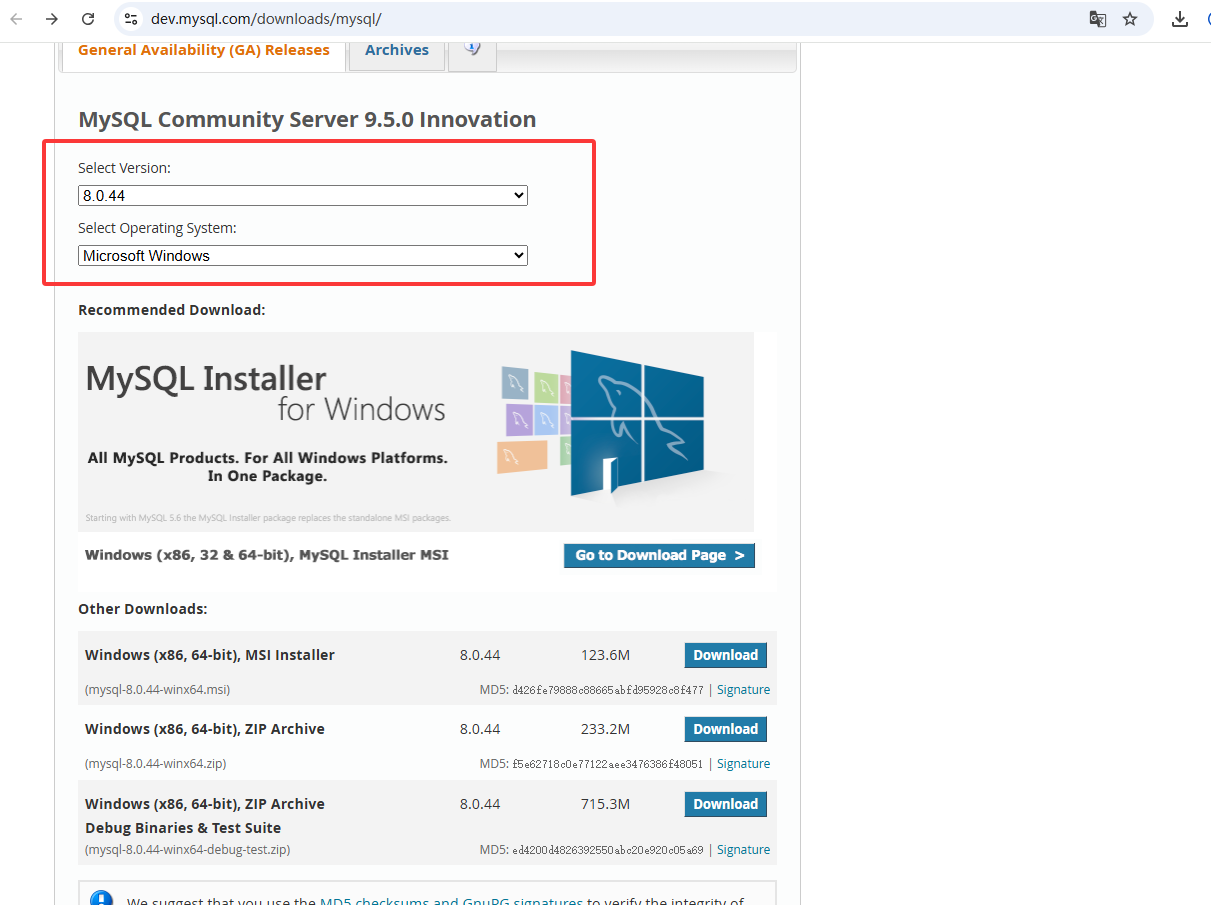Viewport: 1211px width, 905px height.
Task: Open site information icon in address bar
Action: click(x=130, y=19)
